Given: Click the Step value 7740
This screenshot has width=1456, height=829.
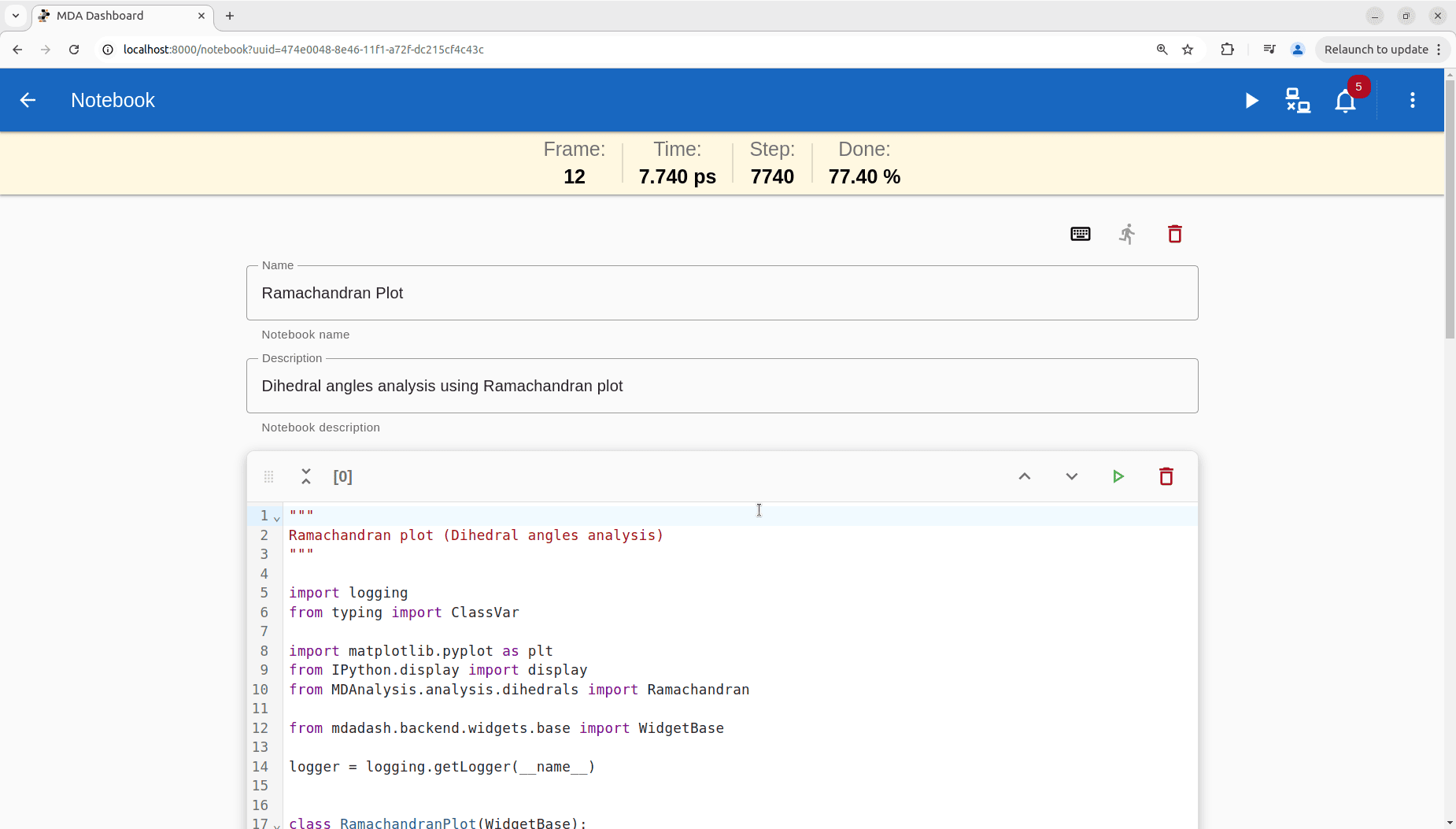Looking at the screenshot, I should [772, 176].
